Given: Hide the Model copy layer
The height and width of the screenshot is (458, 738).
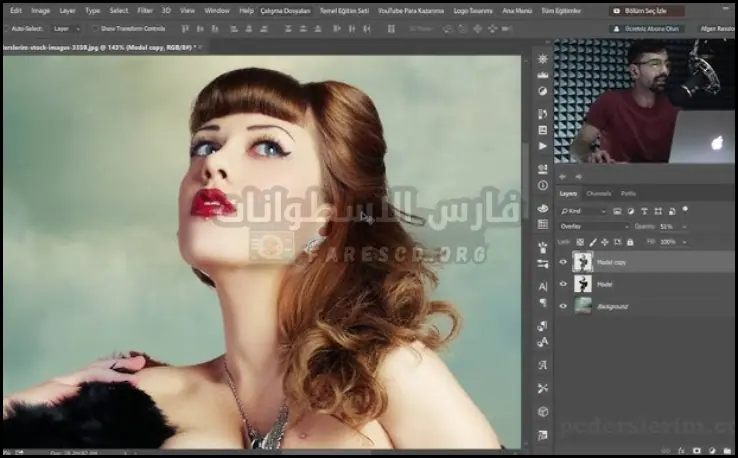Looking at the screenshot, I should pyautogui.click(x=563, y=263).
